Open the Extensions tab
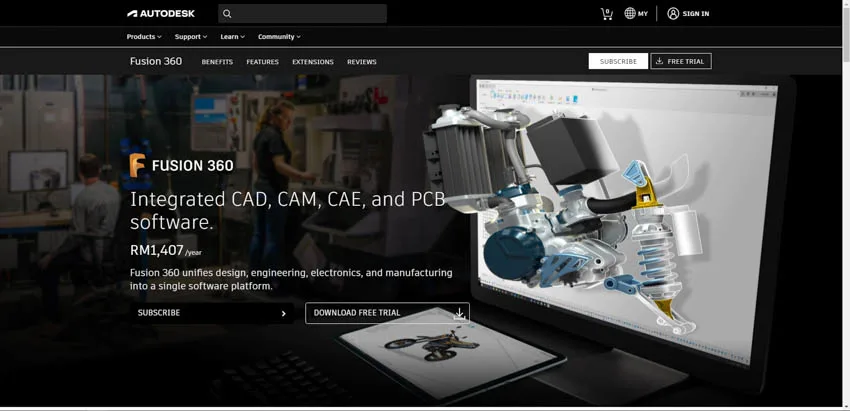 (313, 62)
